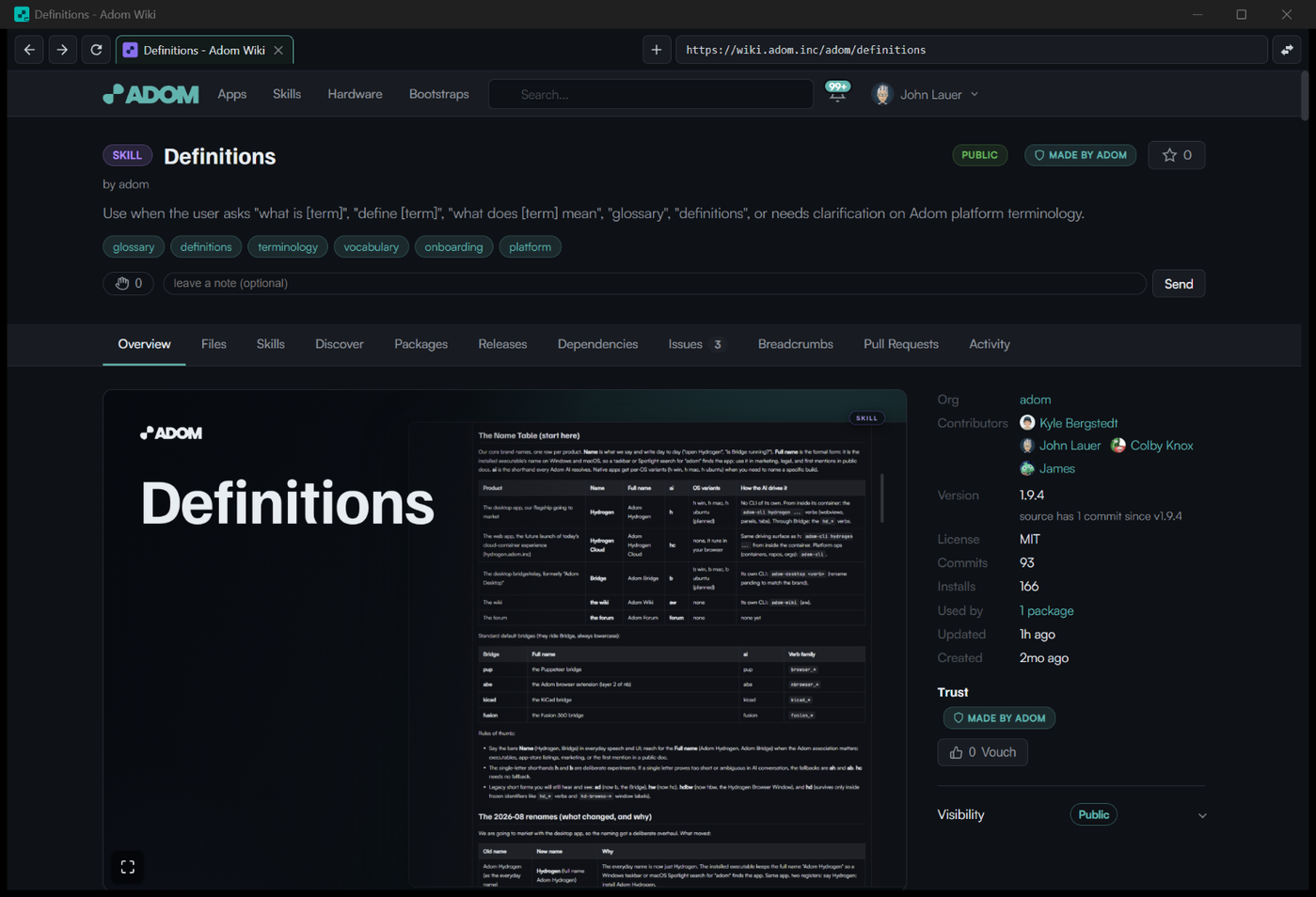Open the Hardware menu

[x=355, y=94]
